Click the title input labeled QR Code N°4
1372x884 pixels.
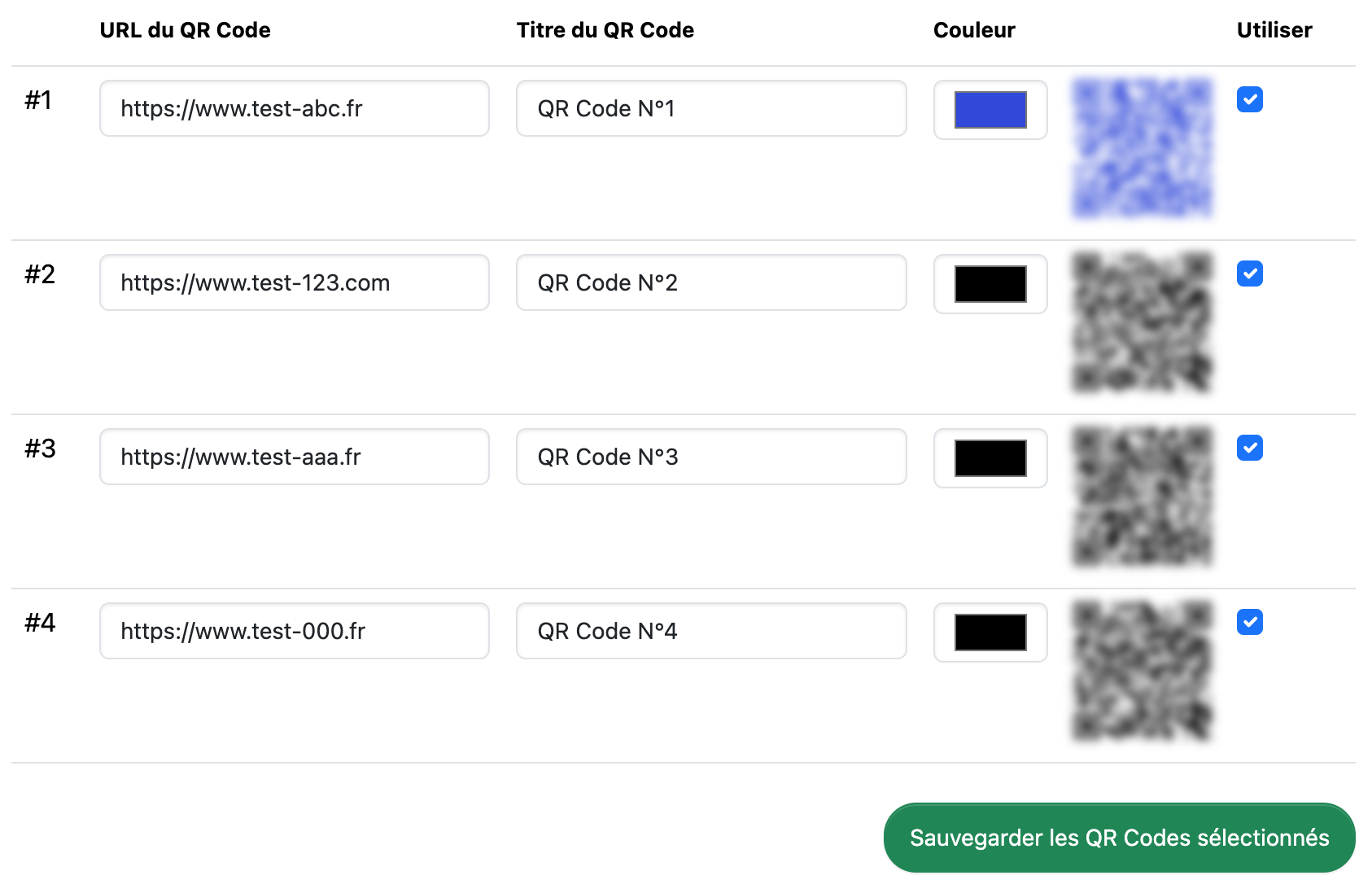coord(710,631)
